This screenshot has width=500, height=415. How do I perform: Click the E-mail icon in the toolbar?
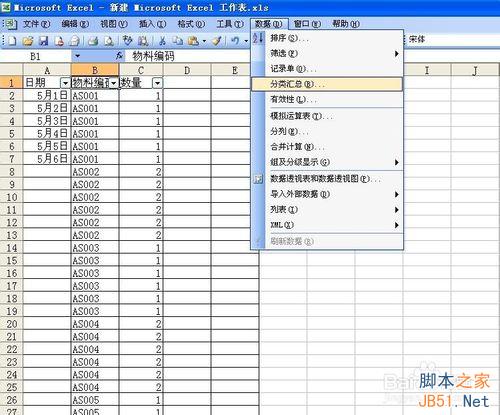click(74, 41)
